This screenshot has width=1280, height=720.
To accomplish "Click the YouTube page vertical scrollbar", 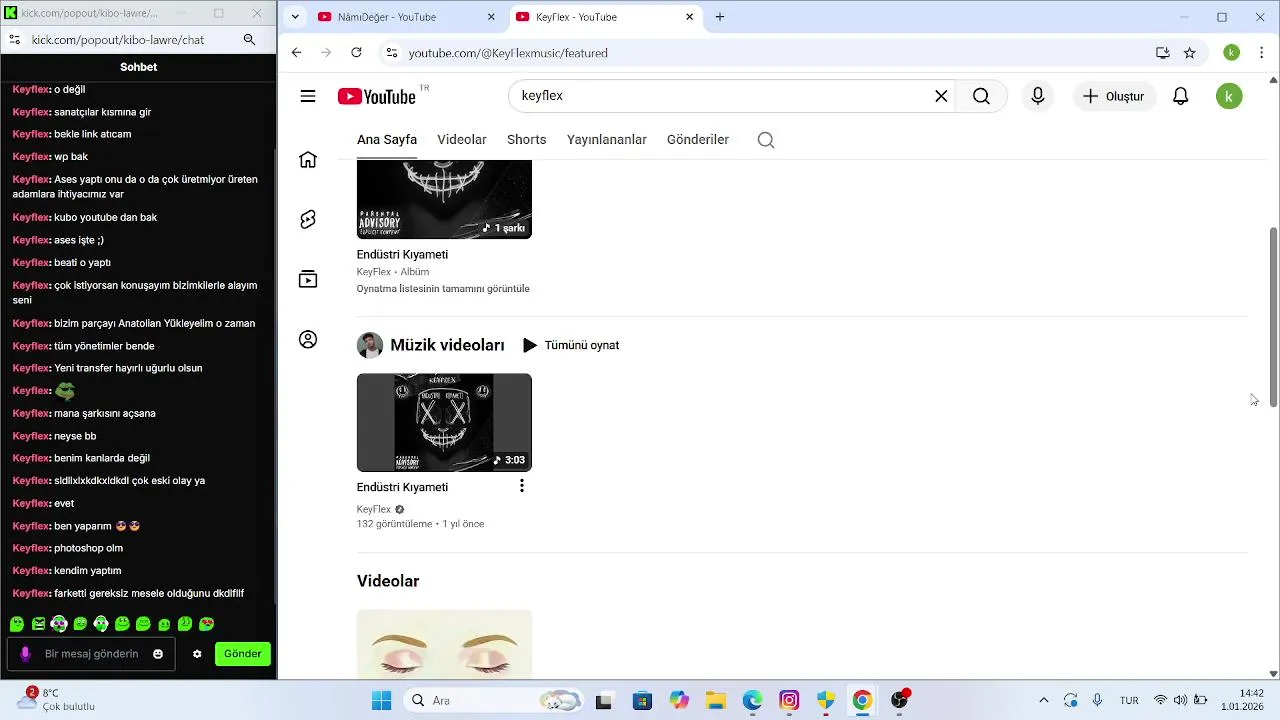I will [x=1273, y=316].
